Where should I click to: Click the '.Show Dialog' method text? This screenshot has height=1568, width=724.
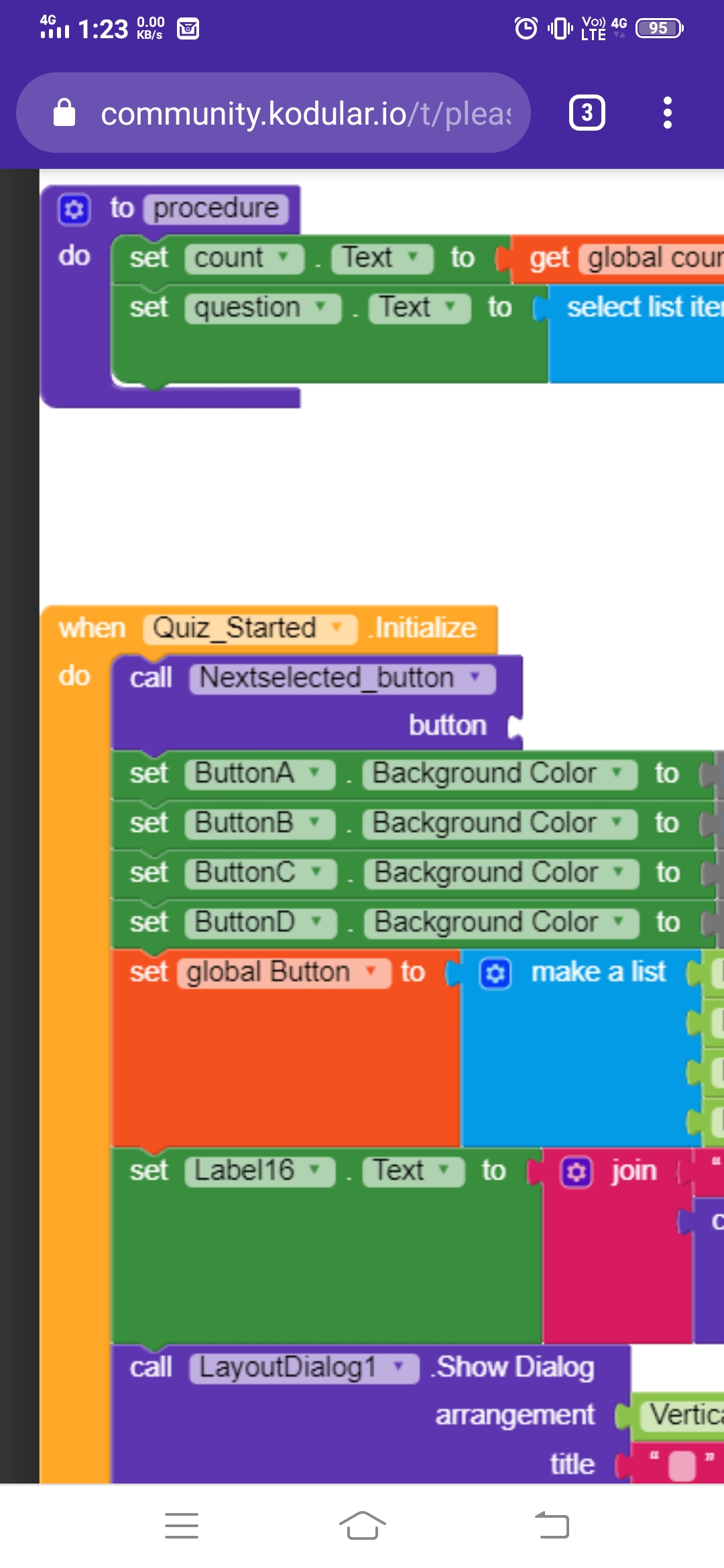click(x=513, y=1368)
